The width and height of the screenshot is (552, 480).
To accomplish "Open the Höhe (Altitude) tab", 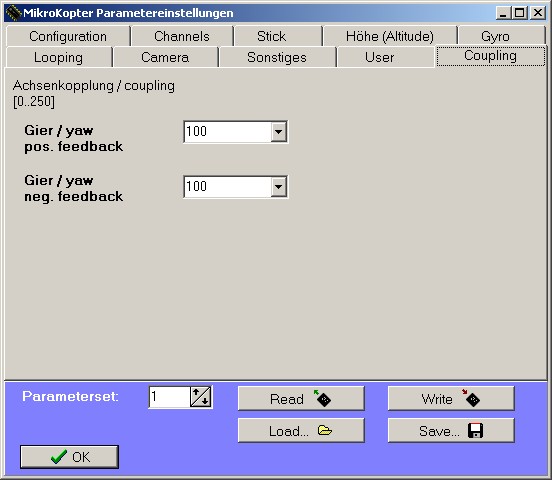I will pos(390,36).
